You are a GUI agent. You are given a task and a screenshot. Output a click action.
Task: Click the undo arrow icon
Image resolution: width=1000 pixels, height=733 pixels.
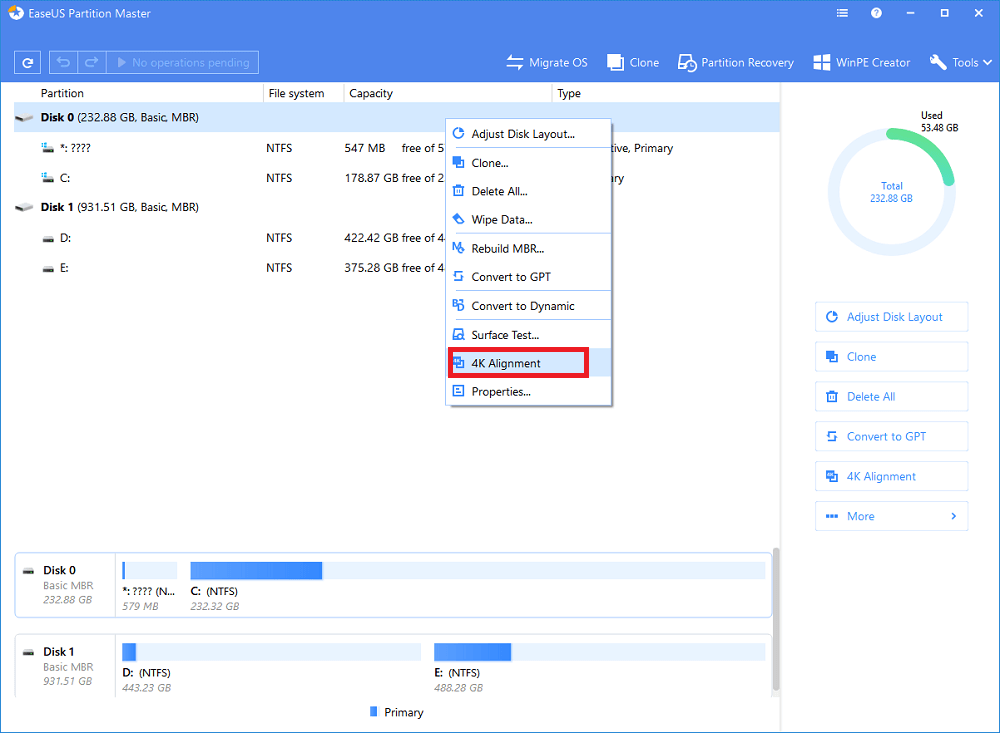coord(63,63)
